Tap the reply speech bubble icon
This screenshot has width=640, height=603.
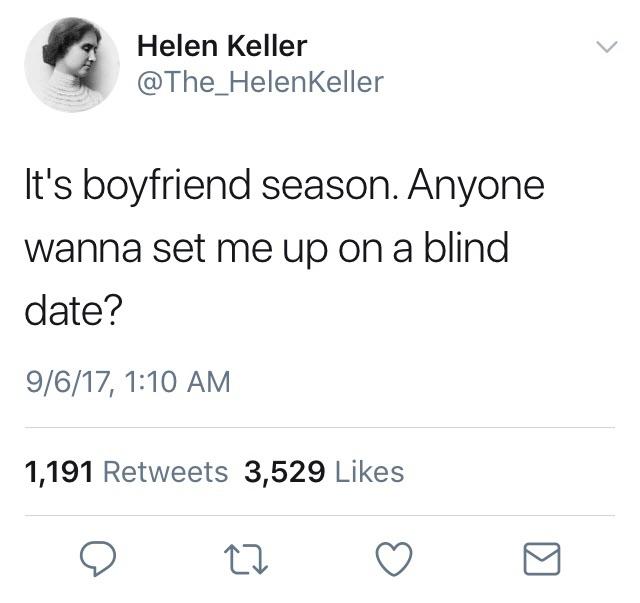pyautogui.click(x=98, y=558)
